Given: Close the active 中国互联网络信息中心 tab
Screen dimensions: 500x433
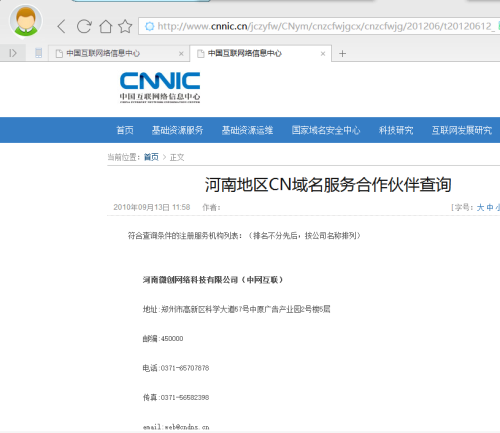Looking at the screenshot, I should [323, 54].
